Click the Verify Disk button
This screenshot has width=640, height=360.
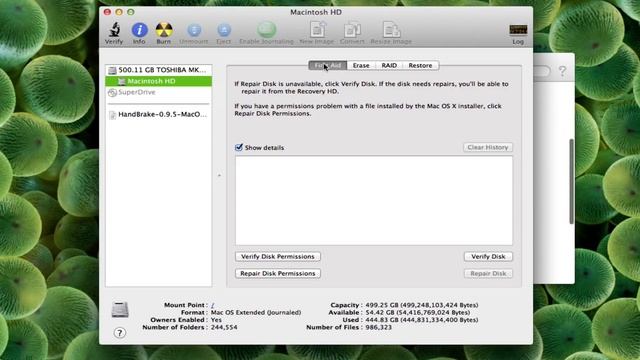[488, 257]
